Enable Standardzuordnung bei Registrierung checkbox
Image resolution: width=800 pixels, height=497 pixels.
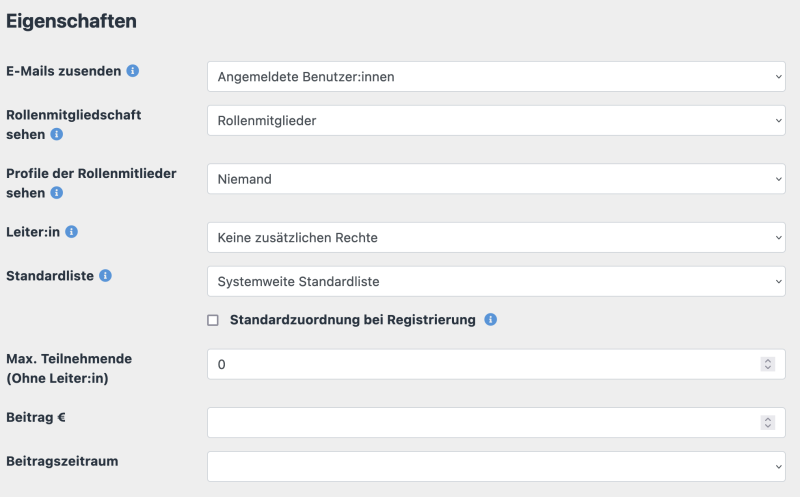click(213, 320)
